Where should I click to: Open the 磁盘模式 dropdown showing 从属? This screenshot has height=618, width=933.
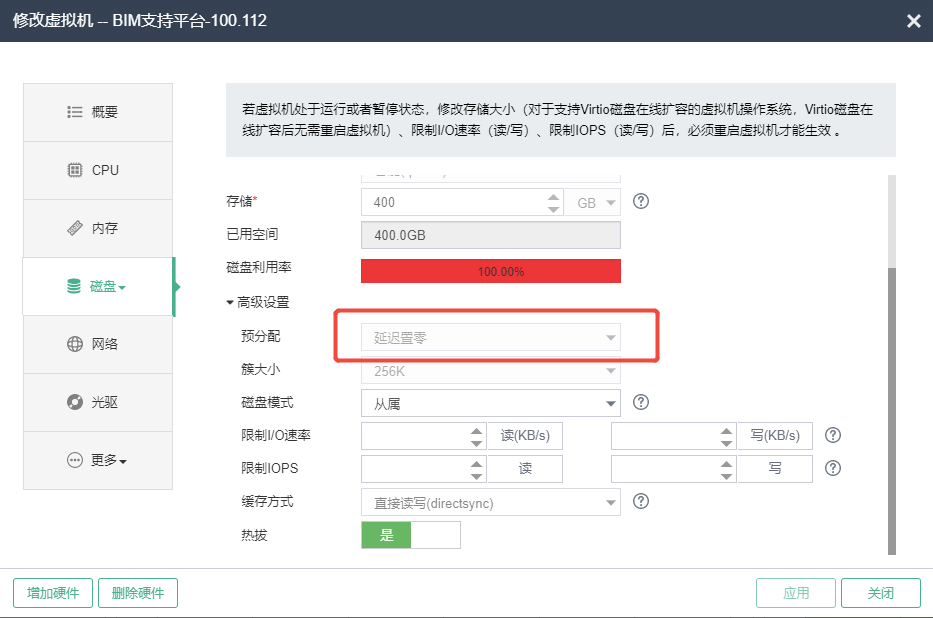tap(490, 403)
